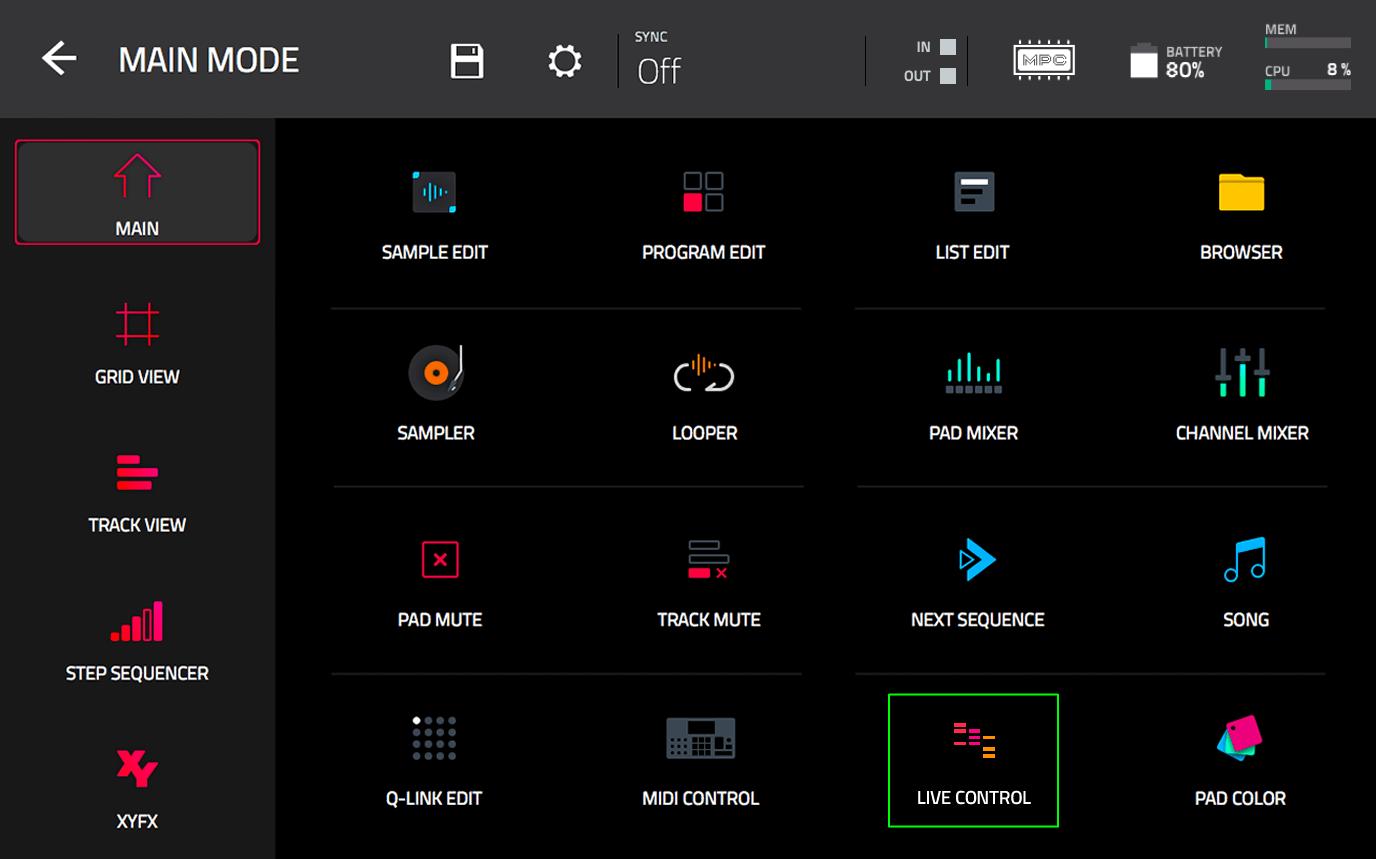Open Sample Edit waveform icon
Image resolution: width=1376 pixels, height=859 pixels.
[435, 191]
